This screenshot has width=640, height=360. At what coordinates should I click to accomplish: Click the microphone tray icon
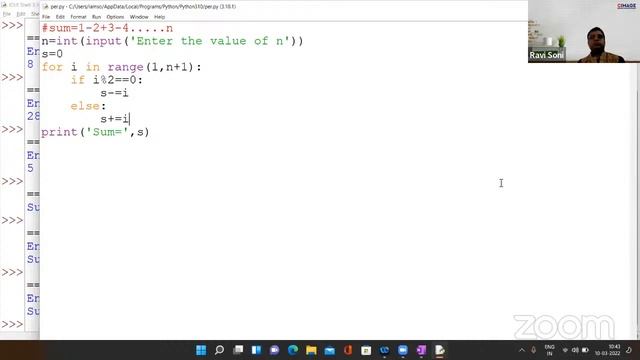[x=533, y=350]
